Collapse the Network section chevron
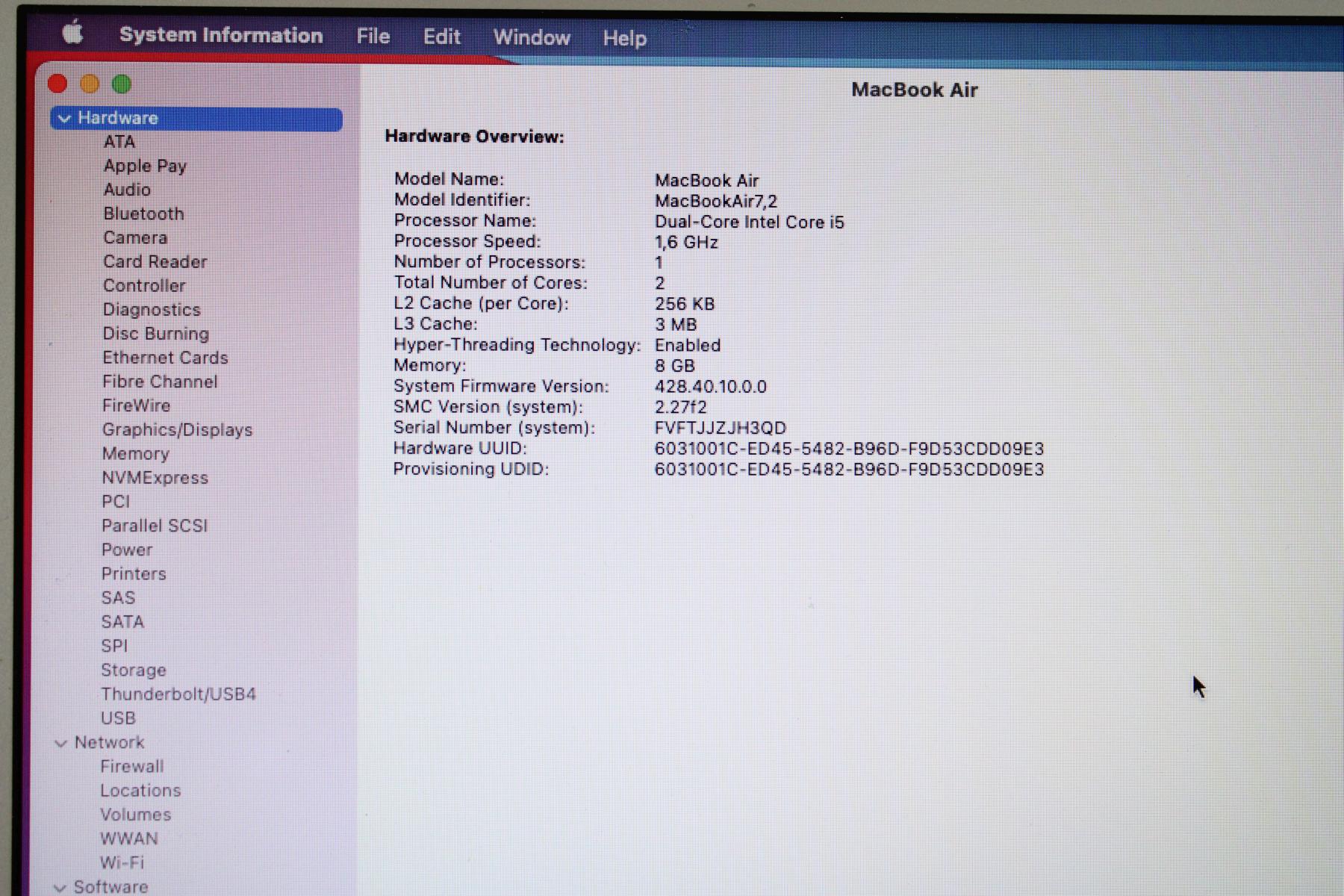The height and width of the screenshot is (896, 1344). click(61, 744)
